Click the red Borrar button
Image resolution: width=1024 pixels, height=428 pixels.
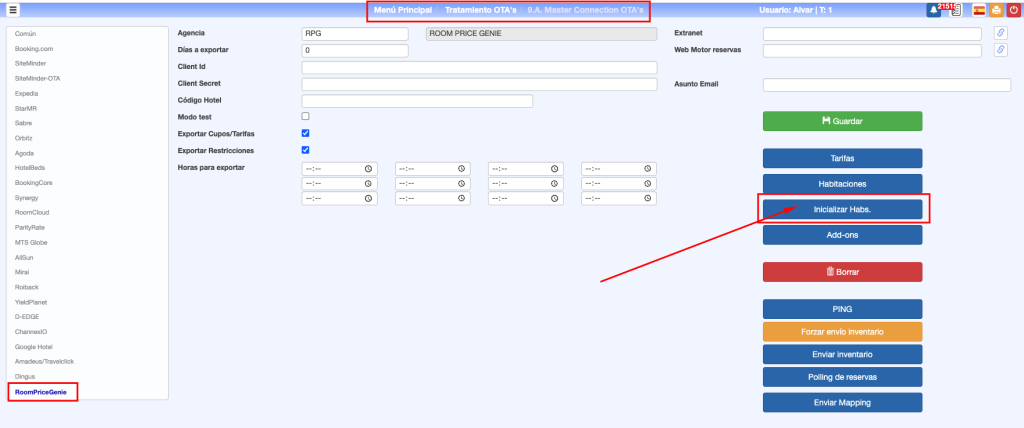point(842,271)
